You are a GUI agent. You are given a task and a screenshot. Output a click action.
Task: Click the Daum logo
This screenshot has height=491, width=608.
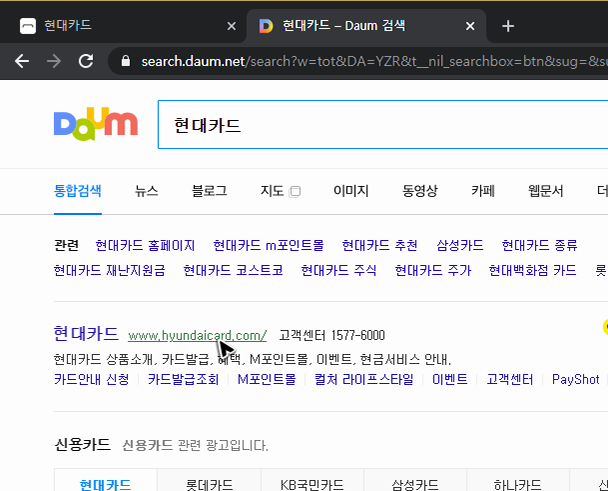point(96,124)
